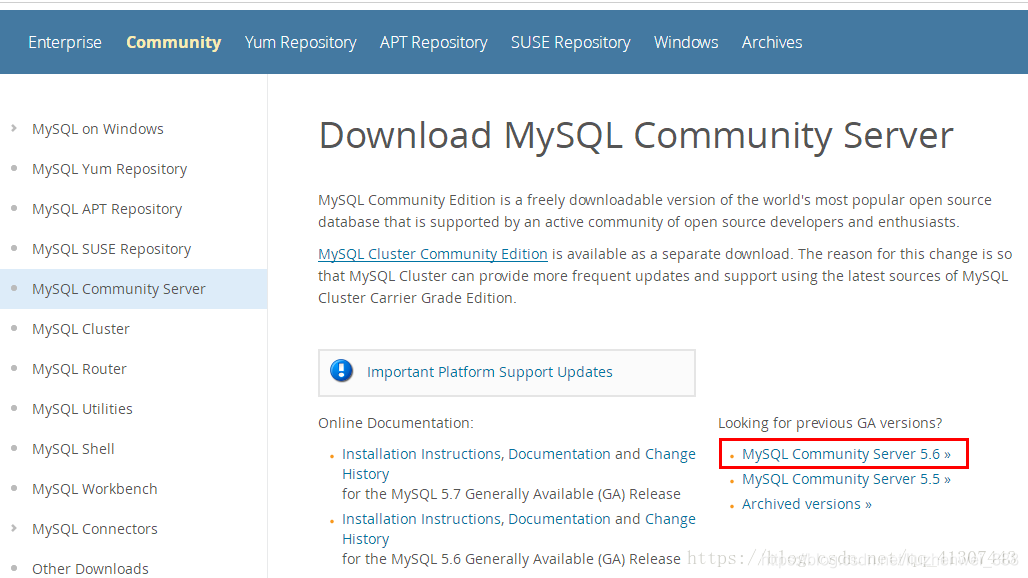1028x578 pixels.
Task: Open the Archives tab
Action: pos(771,42)
